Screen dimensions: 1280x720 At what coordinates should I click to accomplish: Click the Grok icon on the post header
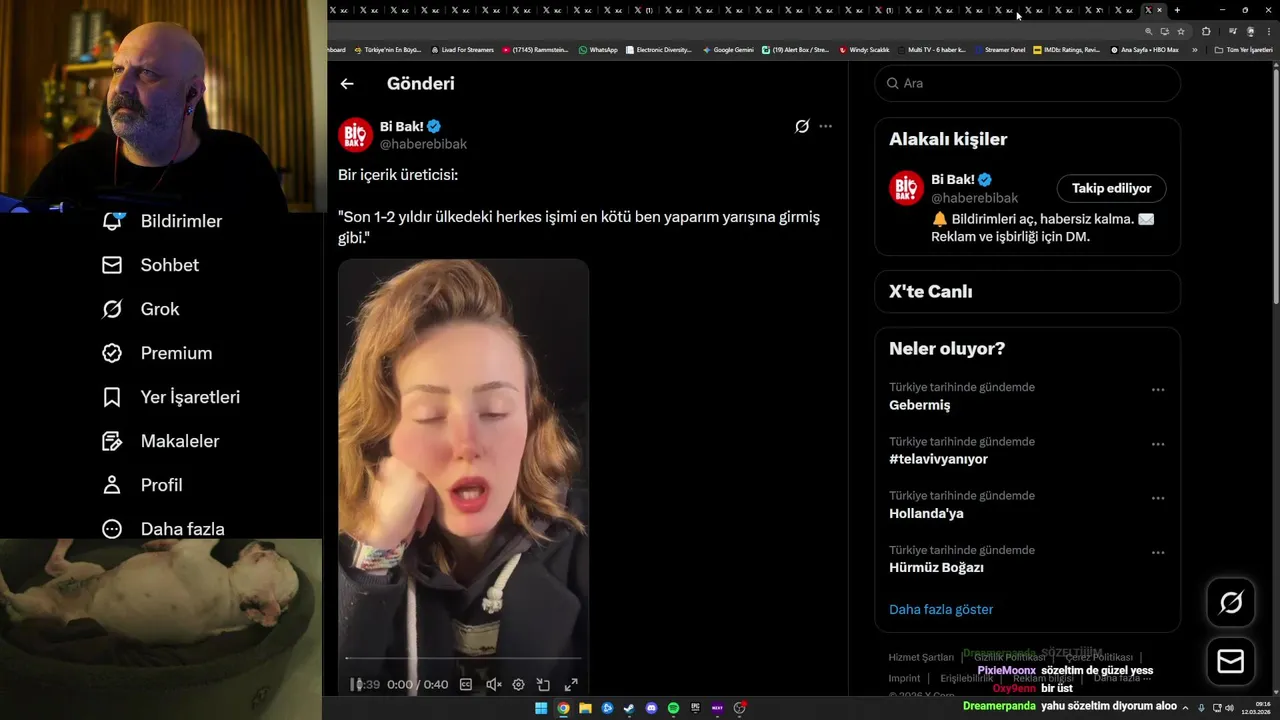[x=802, y=126]
